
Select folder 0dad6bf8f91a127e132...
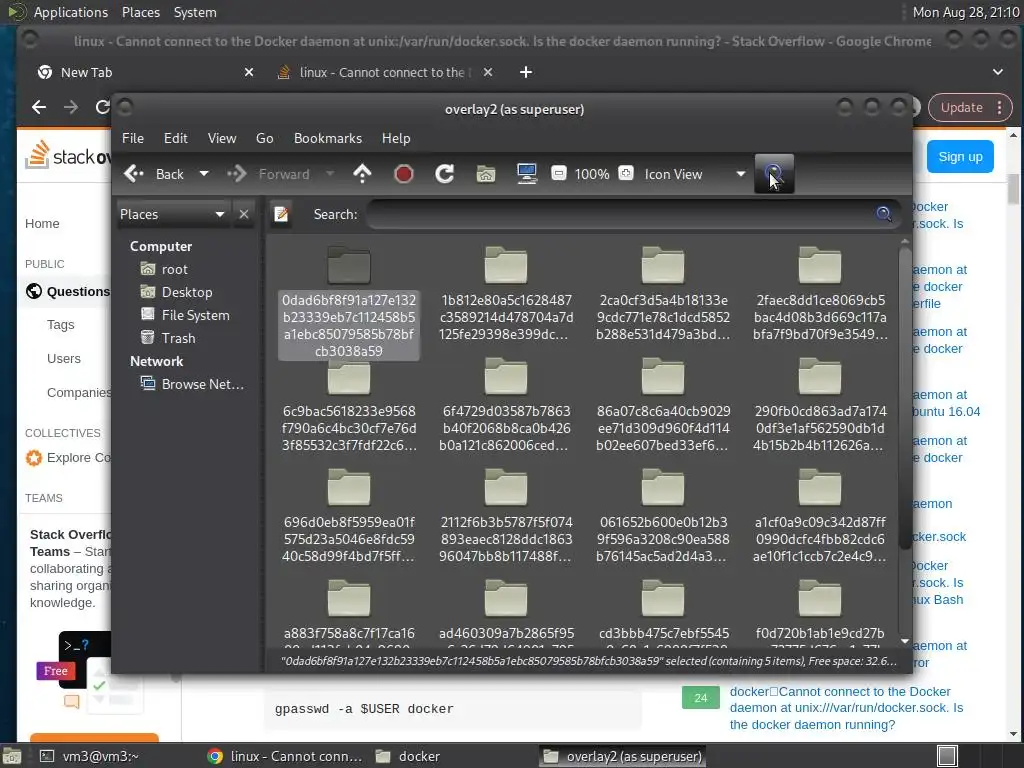[x=349, y=303]
